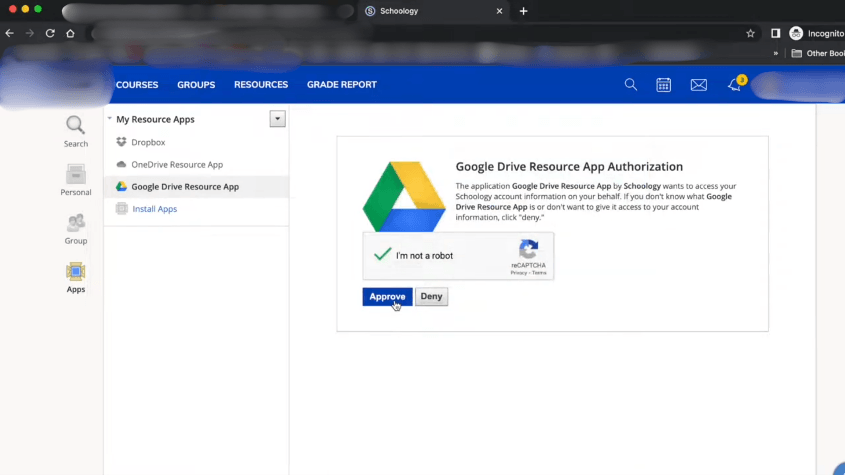Open Group resources in sidebar
This screenshot has height=475, width=845.
coord(75,229)
